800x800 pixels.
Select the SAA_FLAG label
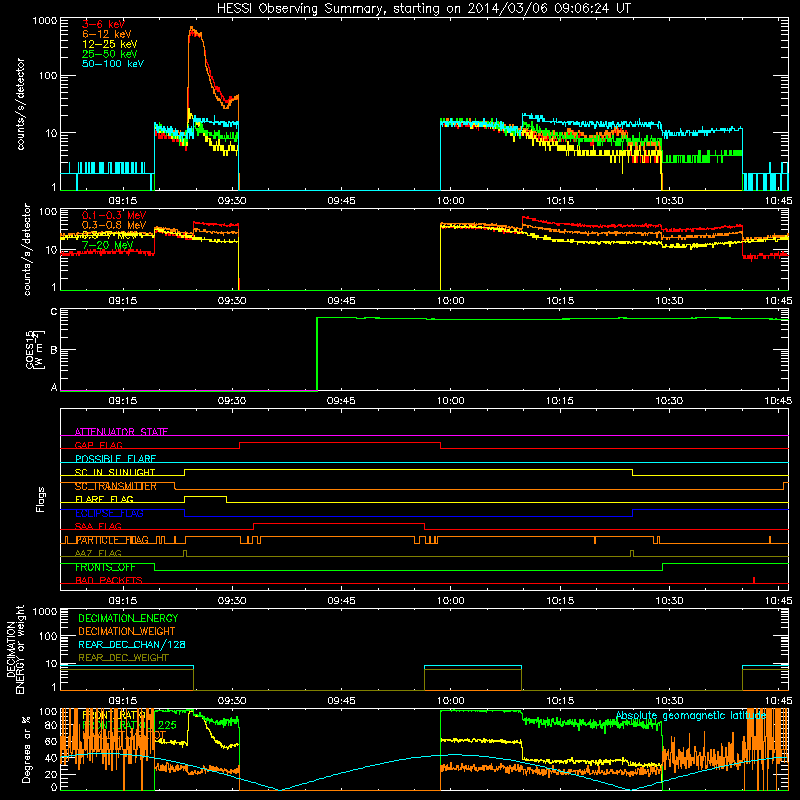coord(98,527)
